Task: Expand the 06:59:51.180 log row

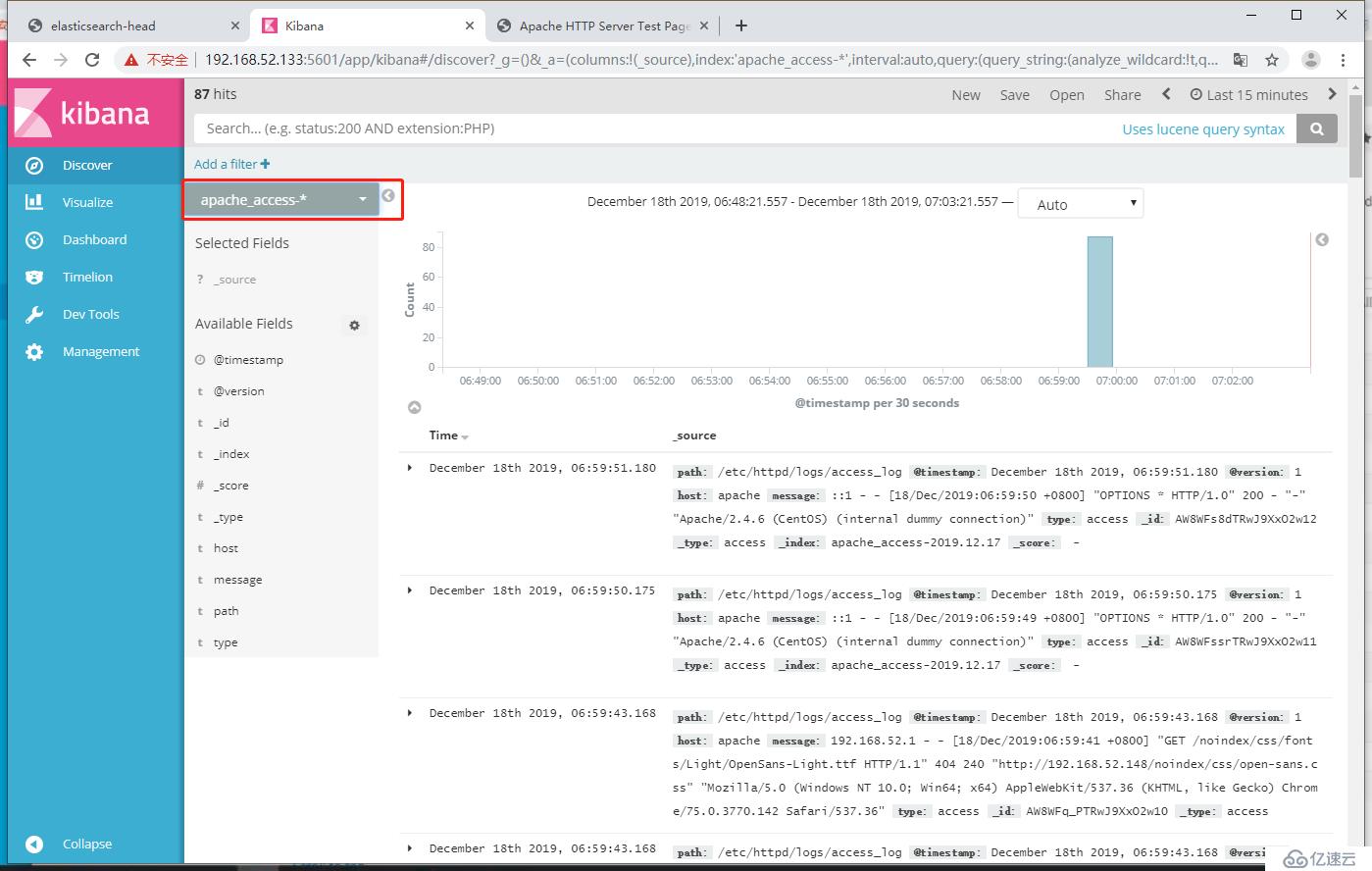Action: (410, 468)
